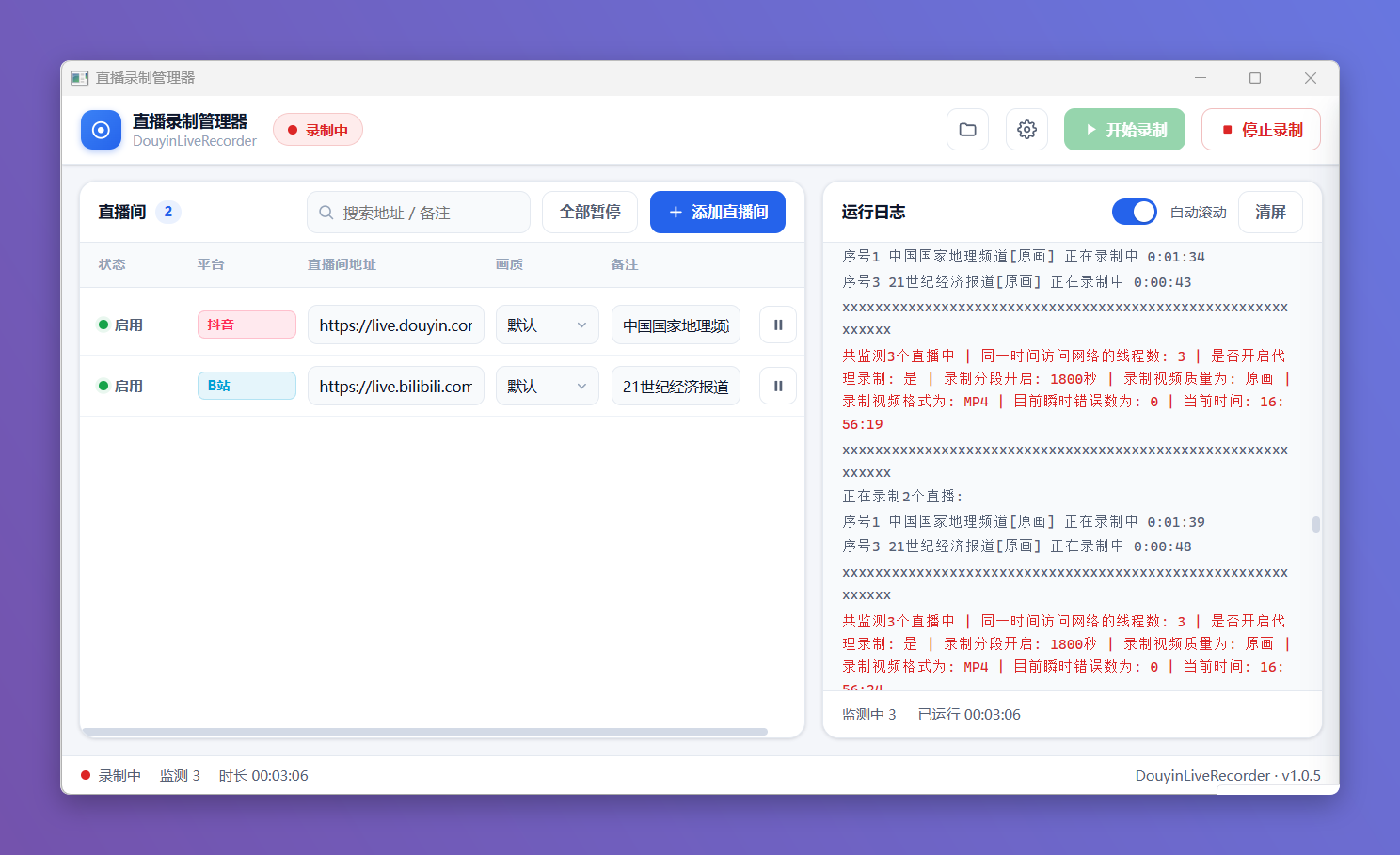Open the 抖音 platform selector
1400x855 pixels.
click(x=247, y=325)
